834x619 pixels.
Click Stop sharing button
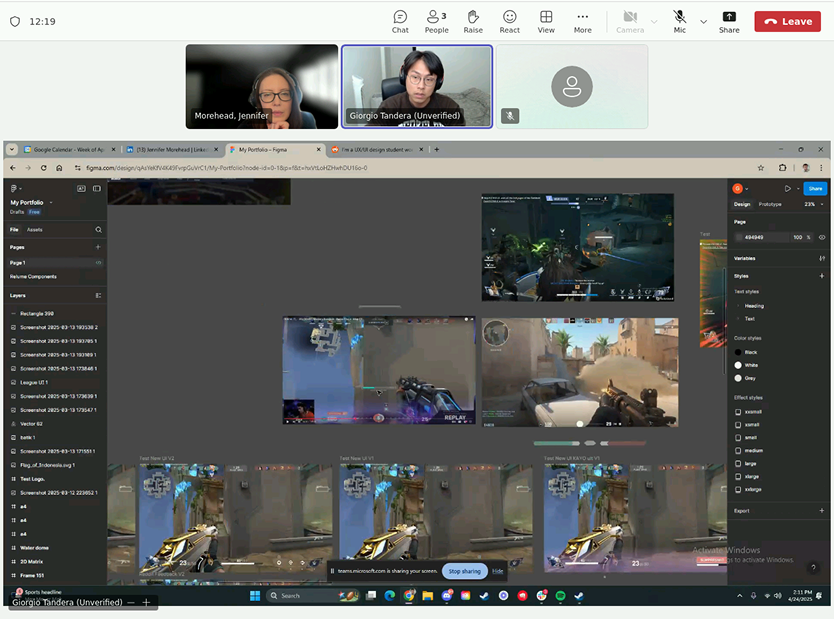click(x=464, y=571)
